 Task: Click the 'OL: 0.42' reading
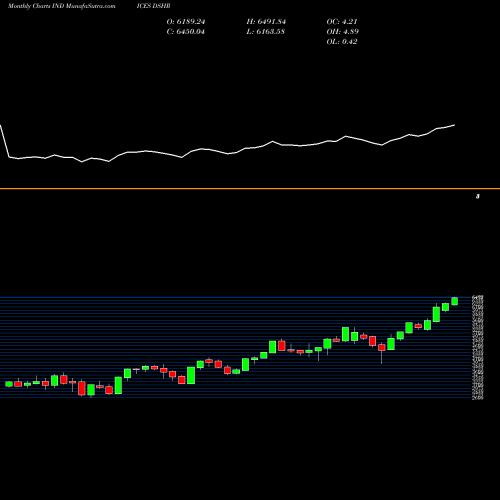342,42
